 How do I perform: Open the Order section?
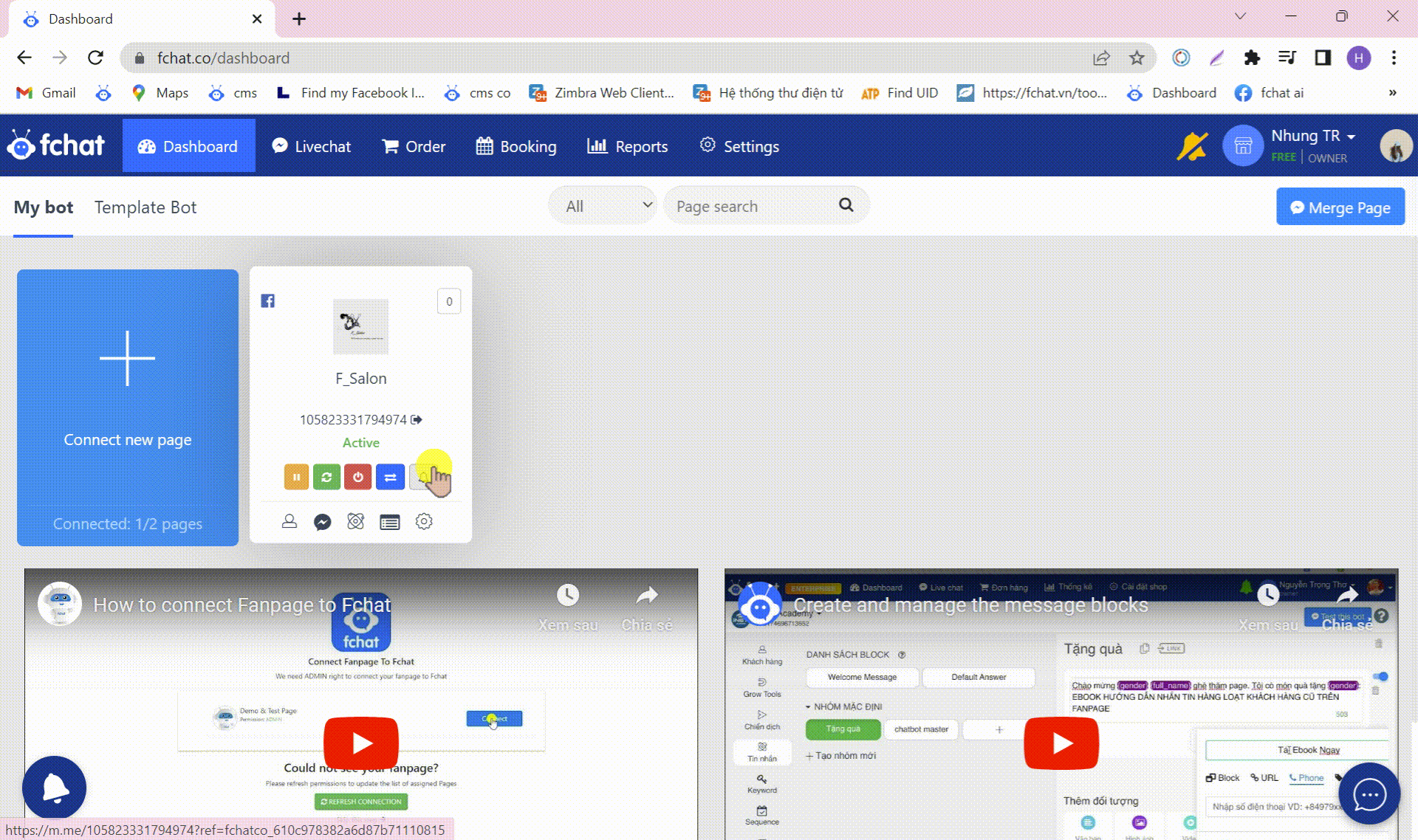414,146
